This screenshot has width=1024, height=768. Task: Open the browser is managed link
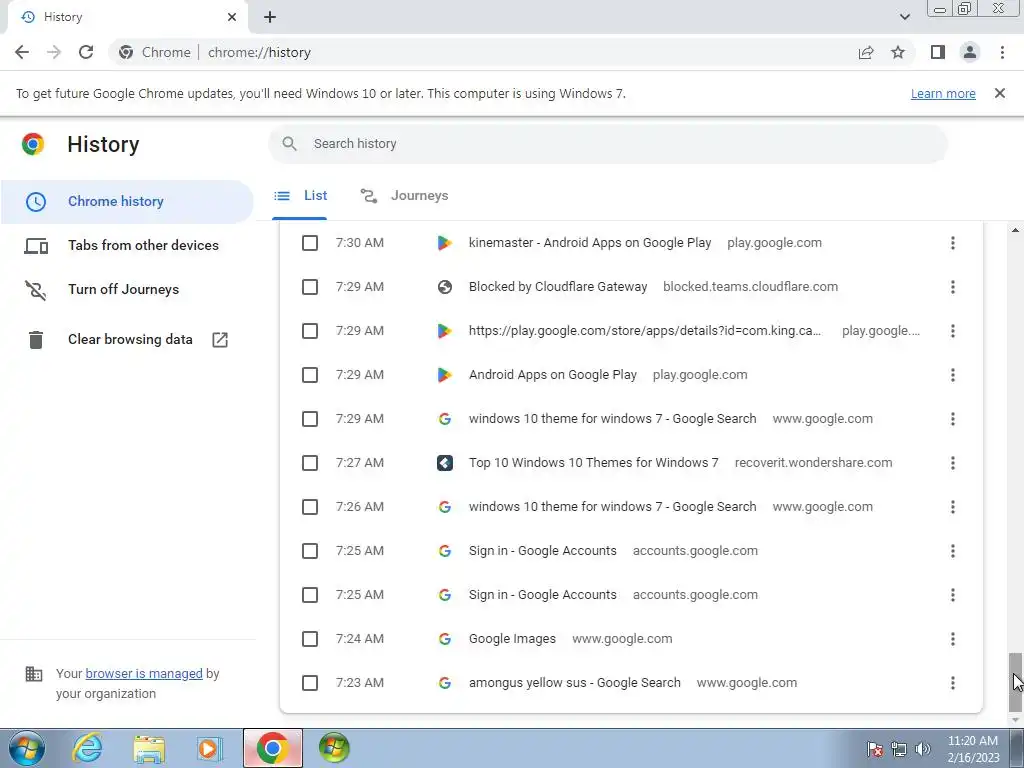pyautogui.click(x=144, y=673)
